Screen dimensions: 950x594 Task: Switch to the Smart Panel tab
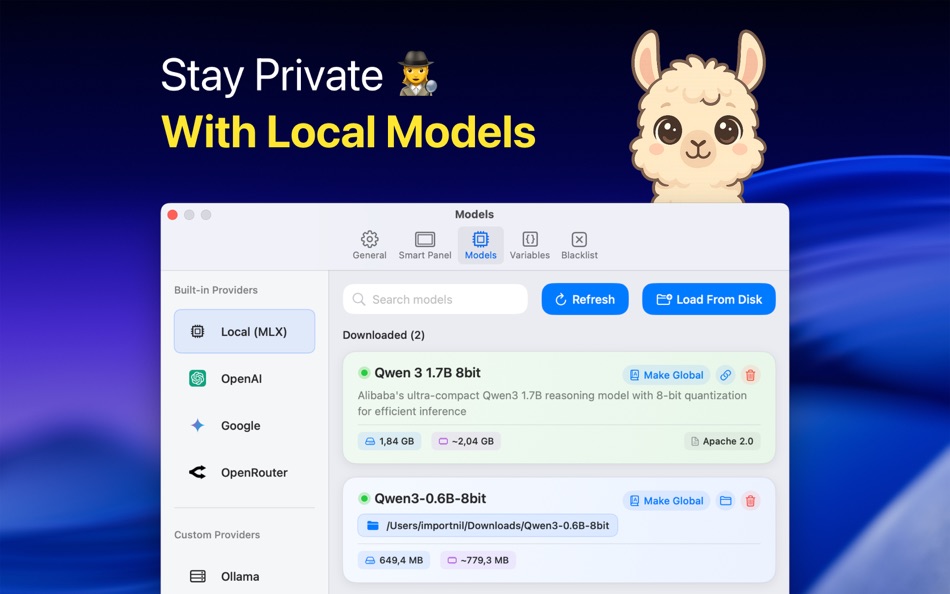tap(425, 245)
